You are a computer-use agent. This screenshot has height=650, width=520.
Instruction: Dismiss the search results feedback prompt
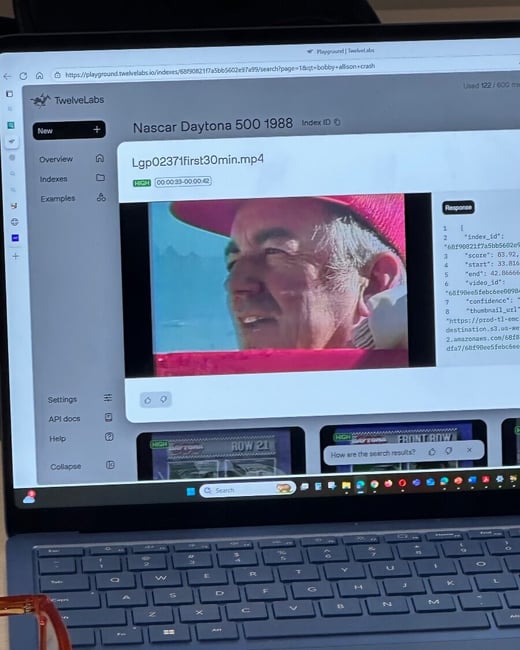469,450
